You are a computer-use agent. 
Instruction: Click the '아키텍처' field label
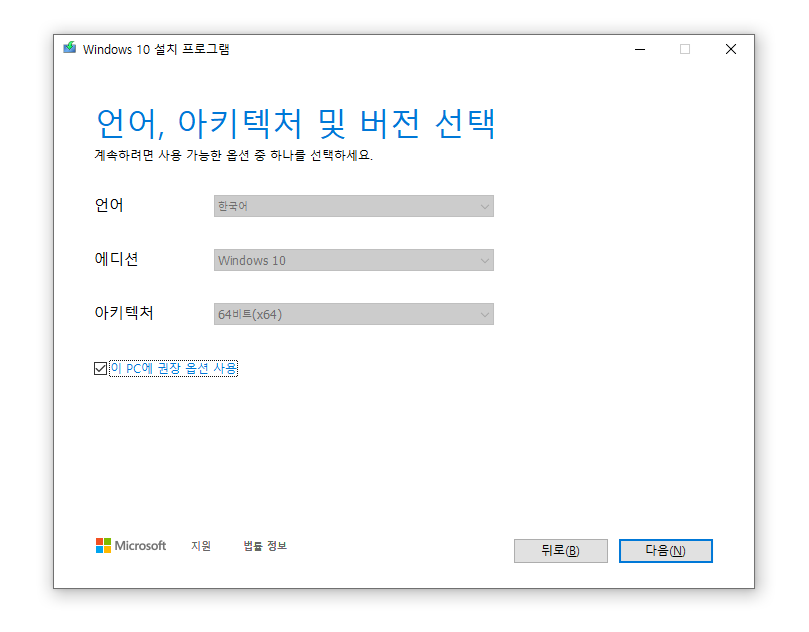(x=124, y=313)
